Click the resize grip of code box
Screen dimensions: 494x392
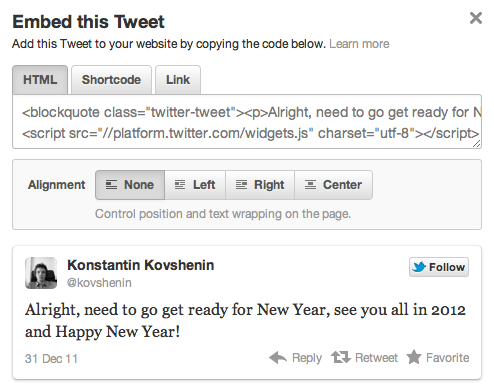coord(477,144)
